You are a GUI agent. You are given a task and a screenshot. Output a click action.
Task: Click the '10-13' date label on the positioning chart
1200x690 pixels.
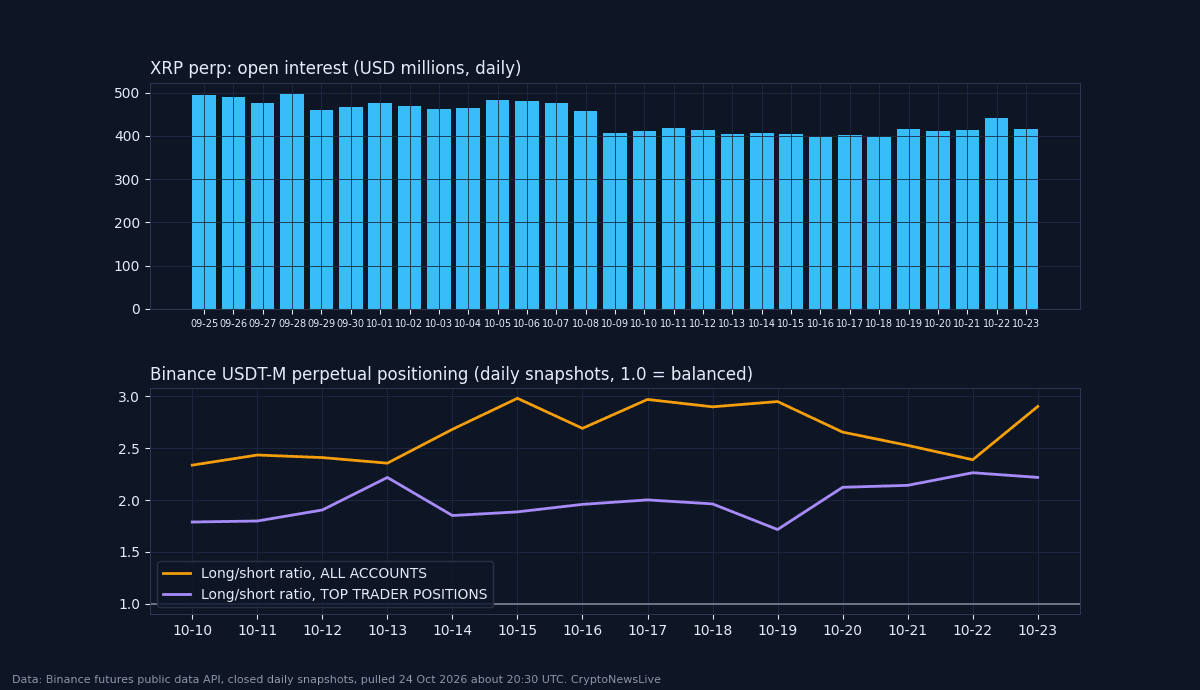pyautogui.click(x=387, y=630)
